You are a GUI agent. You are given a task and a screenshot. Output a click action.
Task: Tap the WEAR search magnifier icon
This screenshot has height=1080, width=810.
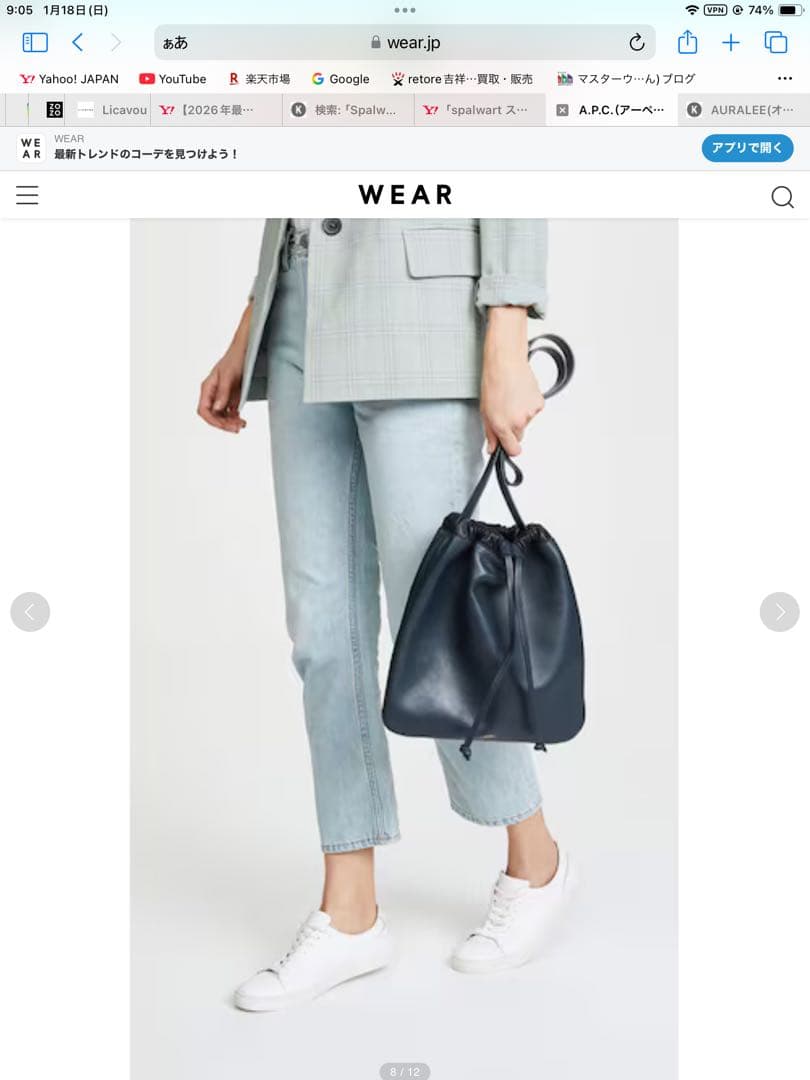[782, 197]
